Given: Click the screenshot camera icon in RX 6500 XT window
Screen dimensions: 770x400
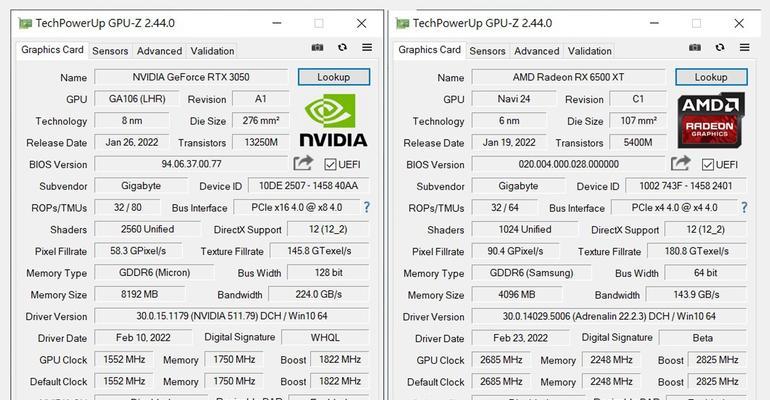Looking at the screenshot, I should click(694, 48).
